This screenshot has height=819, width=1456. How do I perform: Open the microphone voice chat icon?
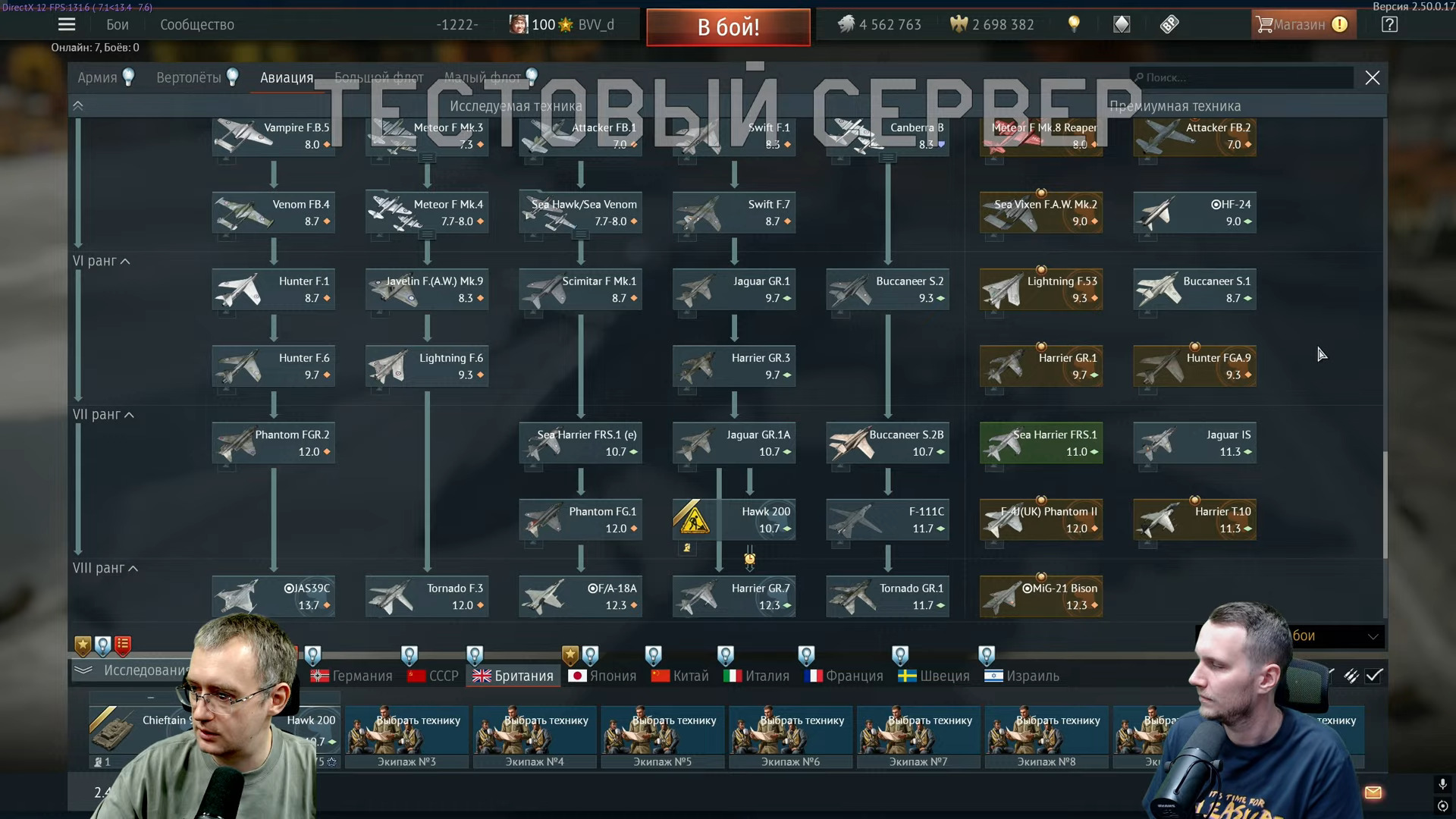point(1442,784)
